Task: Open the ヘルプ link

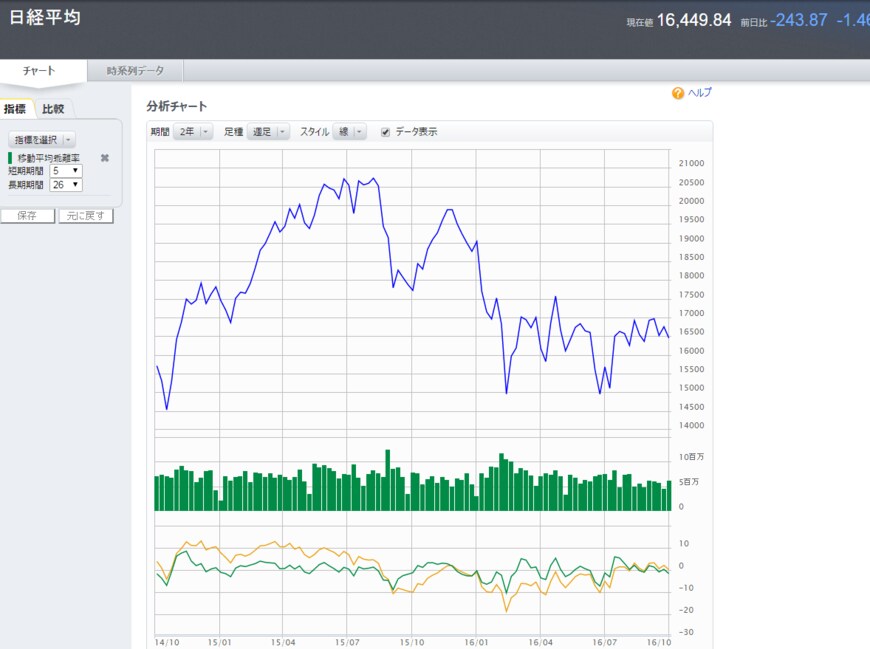Action: tap(699, 93)
